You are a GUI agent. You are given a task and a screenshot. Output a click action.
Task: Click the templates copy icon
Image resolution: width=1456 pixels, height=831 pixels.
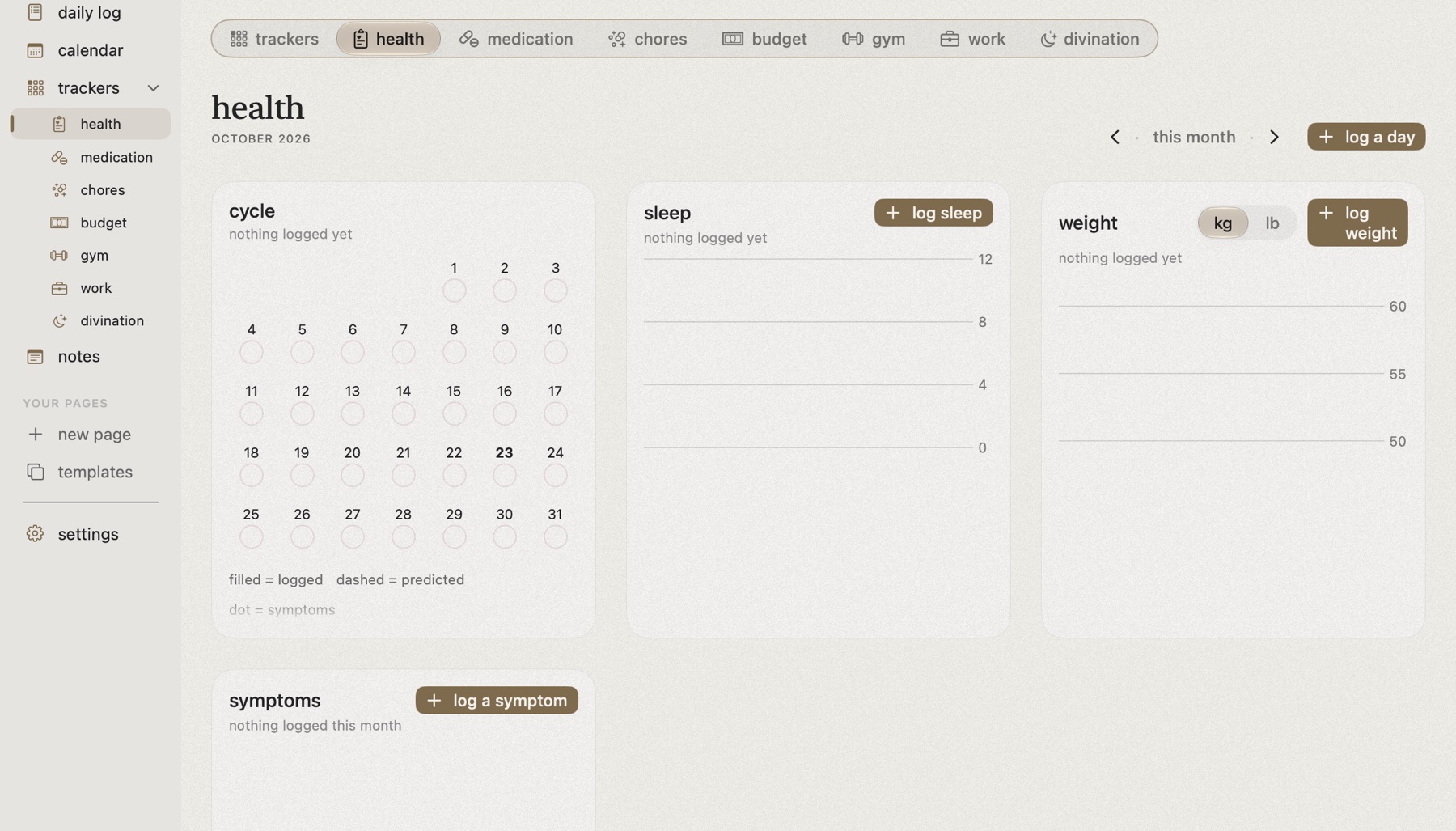35,472
